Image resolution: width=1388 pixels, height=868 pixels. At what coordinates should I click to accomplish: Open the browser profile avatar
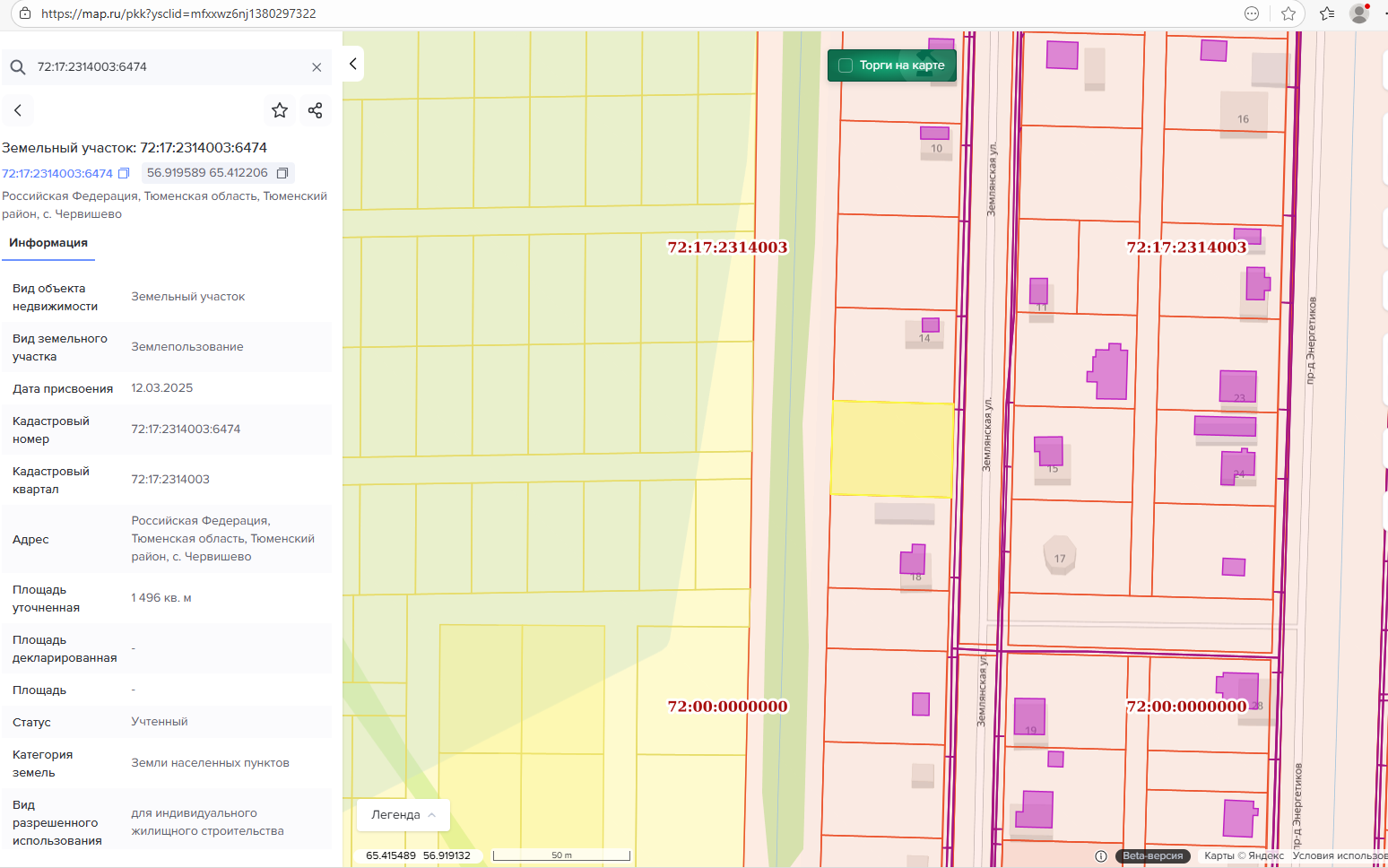[1359, 13]
